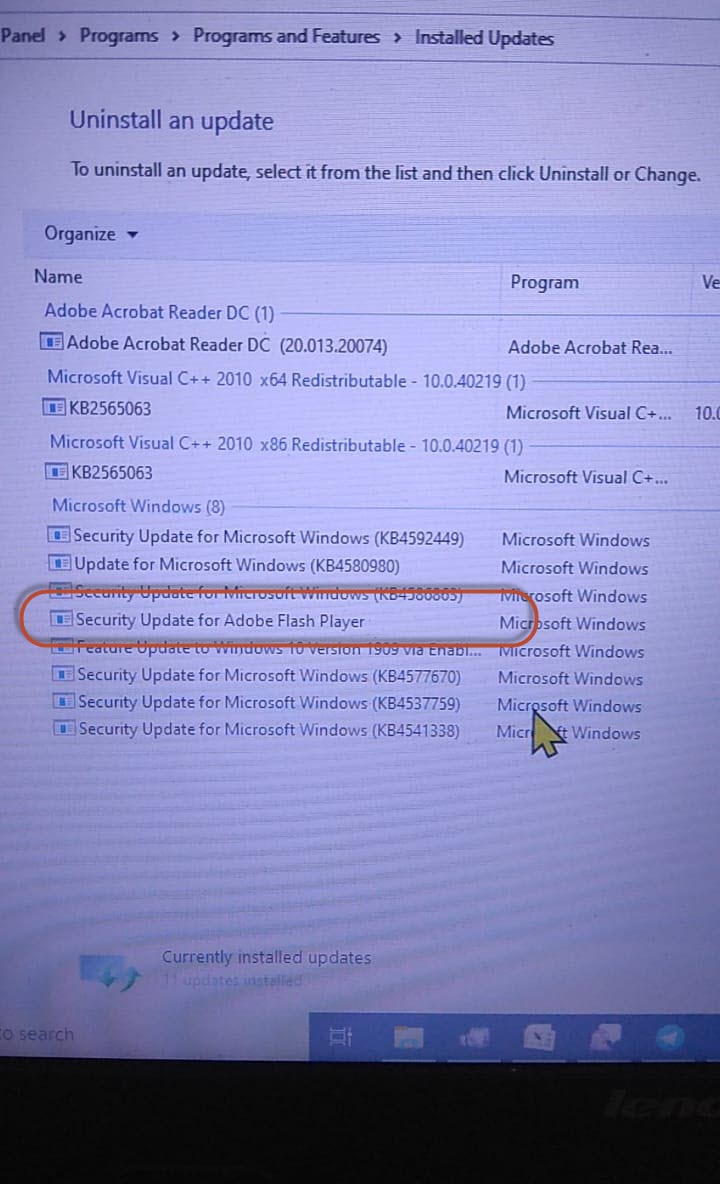Collapse the Adobe Acrobat Reader DC (1) group
Viewport: 720px width, 1184px height.
tap(158, 312)
